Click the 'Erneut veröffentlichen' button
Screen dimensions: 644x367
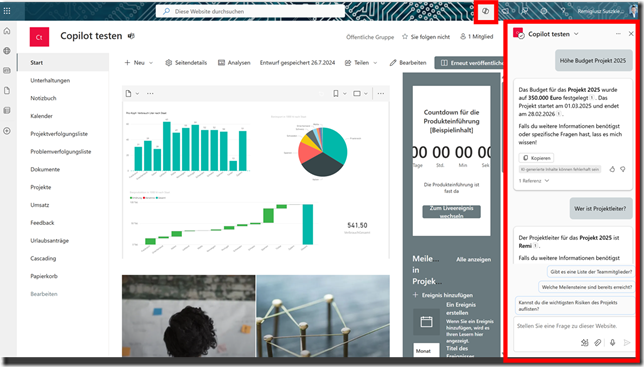point(469,63)
